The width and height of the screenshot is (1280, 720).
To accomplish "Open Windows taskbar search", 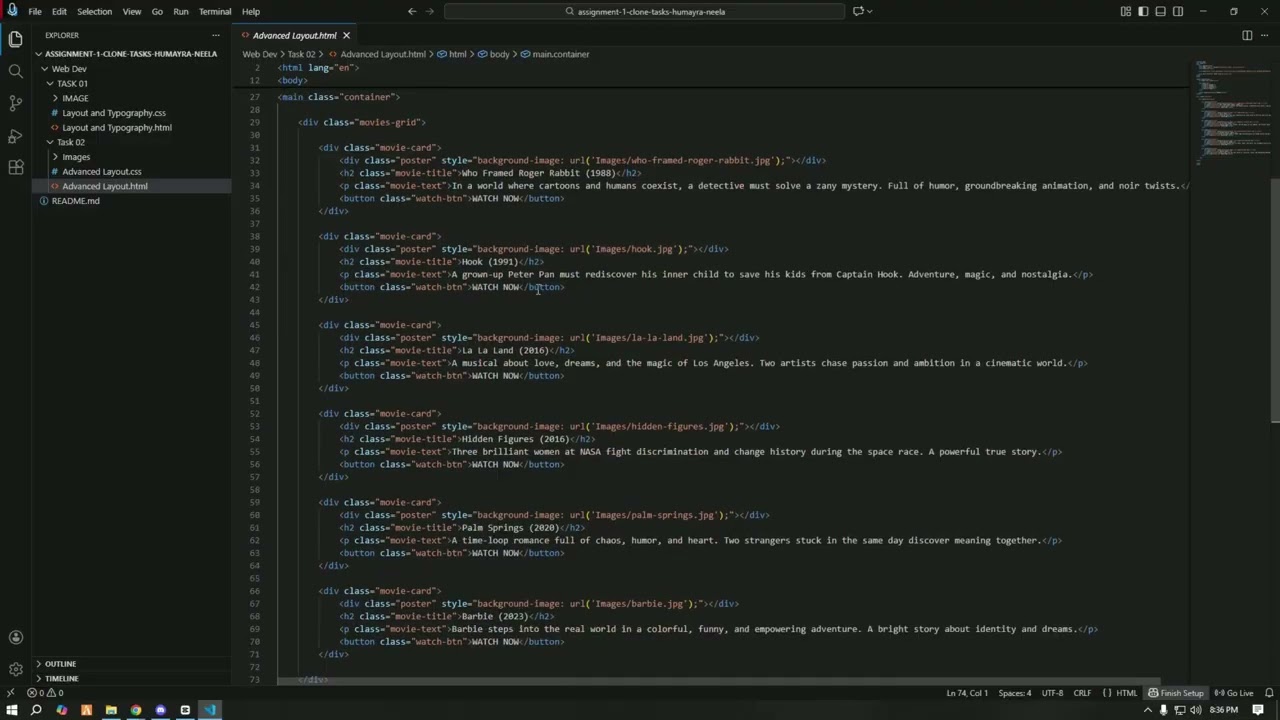I will click(36, 710).
